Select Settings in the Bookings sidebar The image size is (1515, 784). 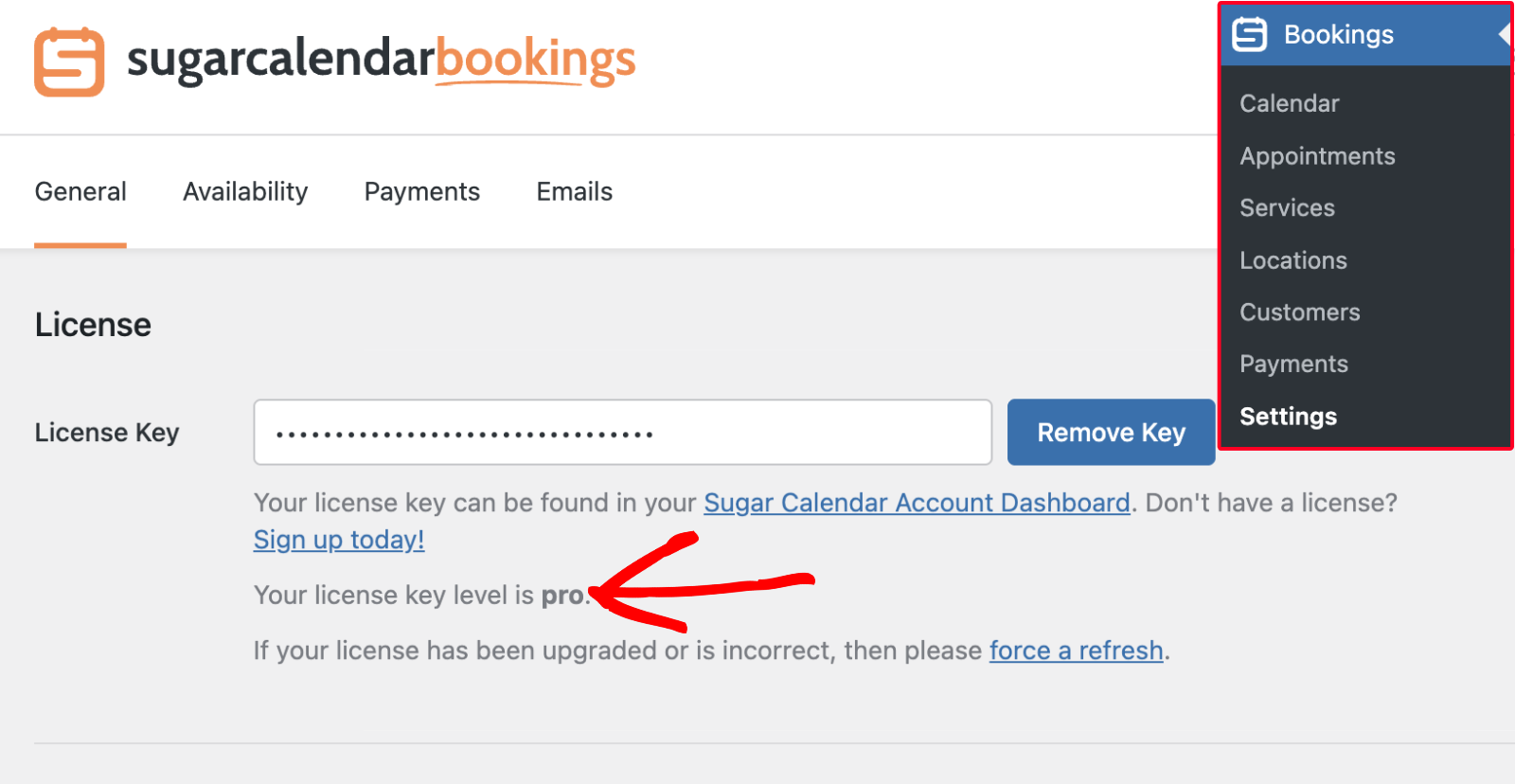click(1287, 416)
